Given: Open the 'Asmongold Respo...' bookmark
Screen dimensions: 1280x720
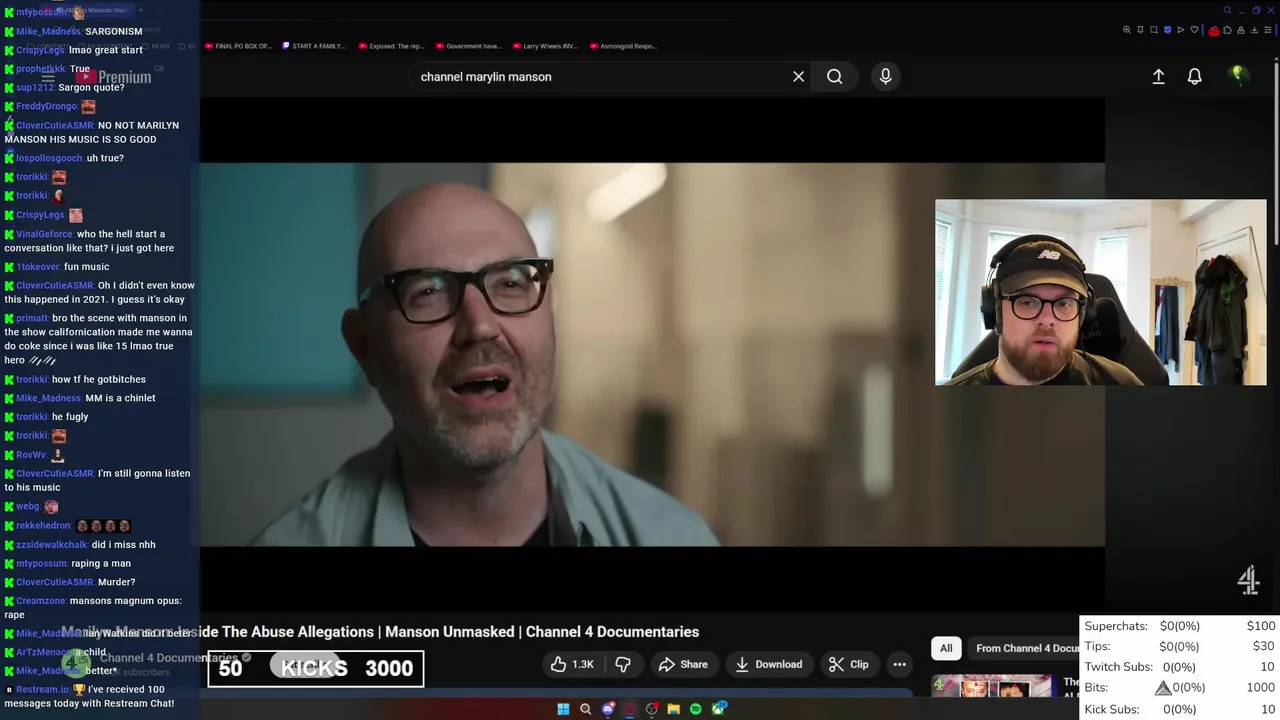Looking at the screenshot, I should 623,46.
